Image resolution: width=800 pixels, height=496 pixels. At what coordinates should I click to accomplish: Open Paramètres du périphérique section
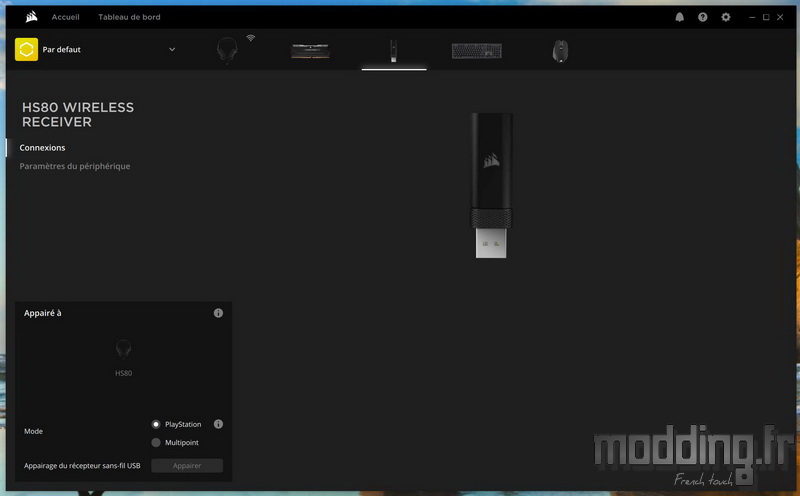74,166
